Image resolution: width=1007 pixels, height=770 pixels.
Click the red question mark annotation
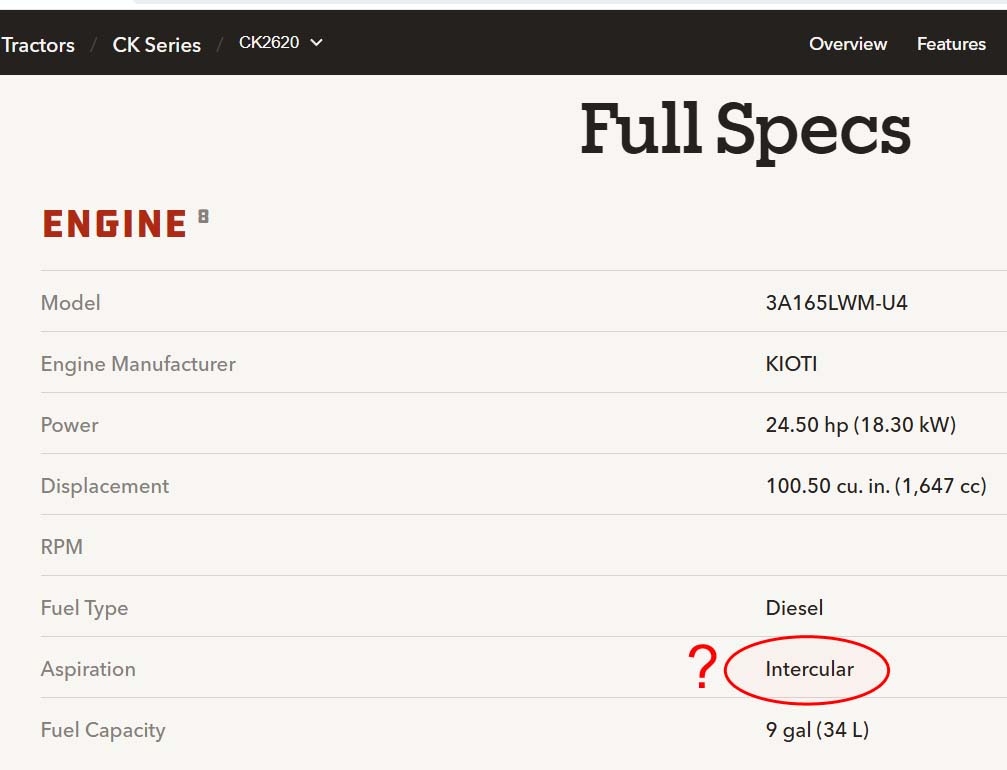703,667
